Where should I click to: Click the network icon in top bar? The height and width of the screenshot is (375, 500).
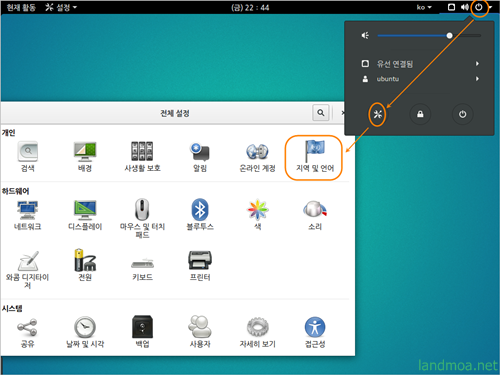(x=451, y=7)
